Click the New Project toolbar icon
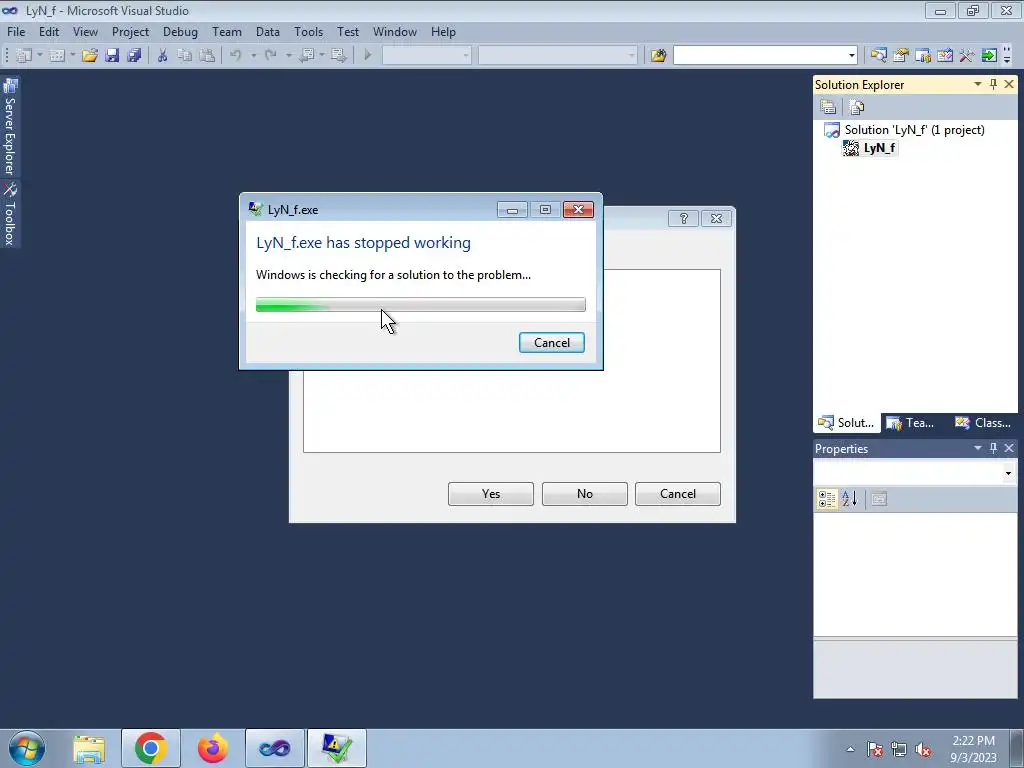Viewport: 1024px width, 768px height. tap(24, 56)
